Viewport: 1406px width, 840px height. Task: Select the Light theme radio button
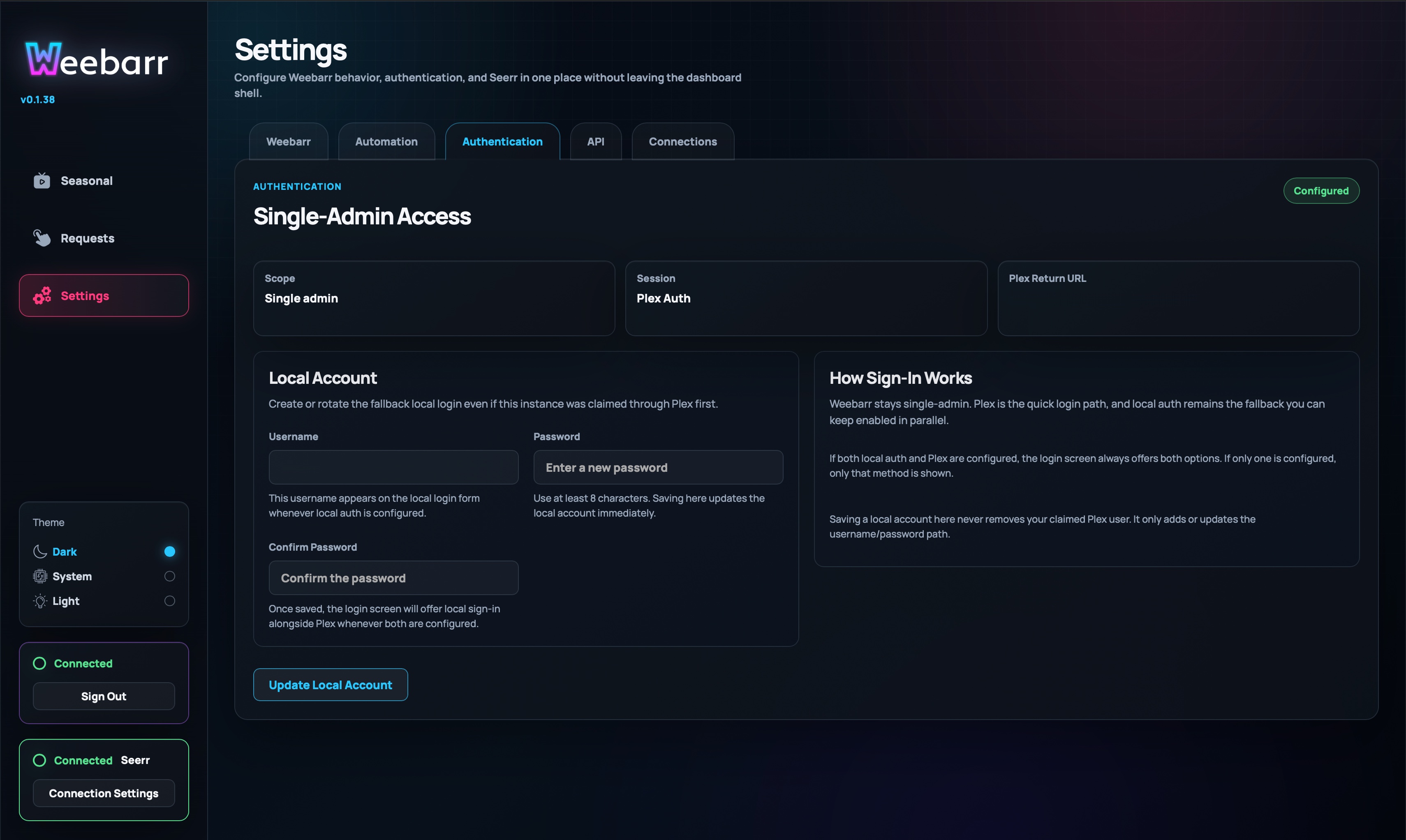pyautogui.click(x=169, y=601)
